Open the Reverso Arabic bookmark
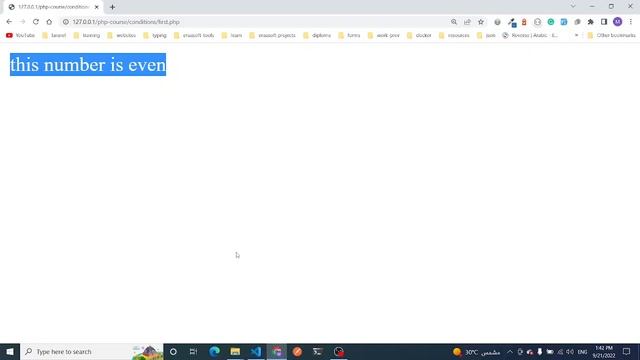This screenshot has height=360, width=640. 530,36
